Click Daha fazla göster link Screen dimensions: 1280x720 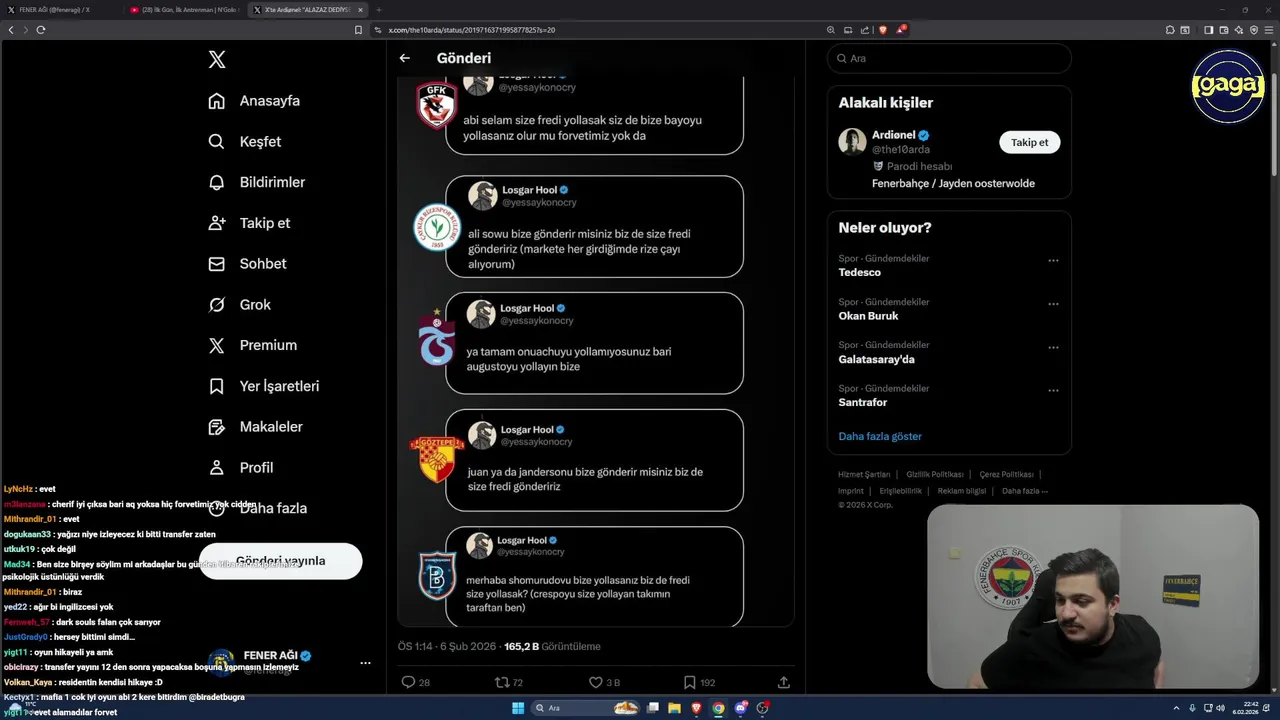pos(880,436)
